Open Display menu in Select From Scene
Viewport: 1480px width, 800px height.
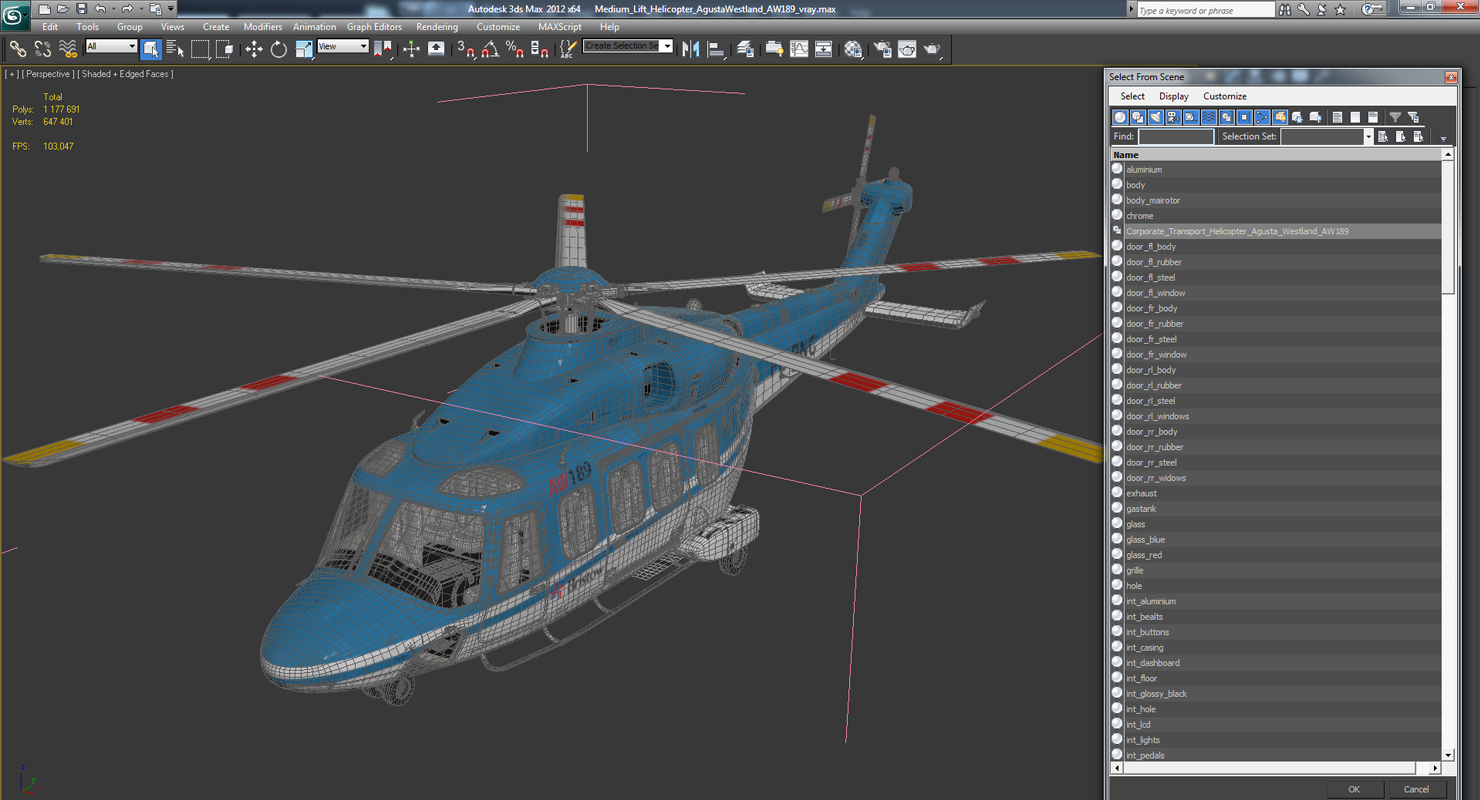(1174, 96)
